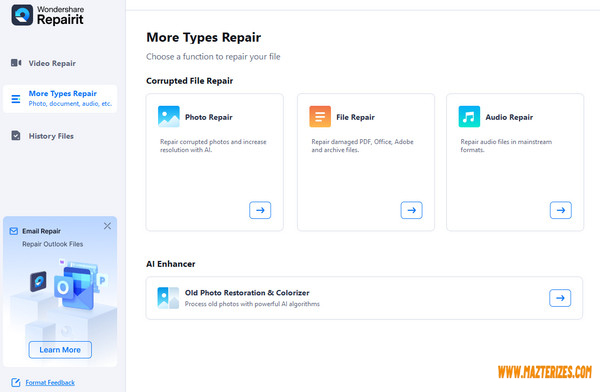Click 'Repair damaged PDF, Office, Adobe' description
This screenshot has height=392, width=600.
tap(362, 145)
